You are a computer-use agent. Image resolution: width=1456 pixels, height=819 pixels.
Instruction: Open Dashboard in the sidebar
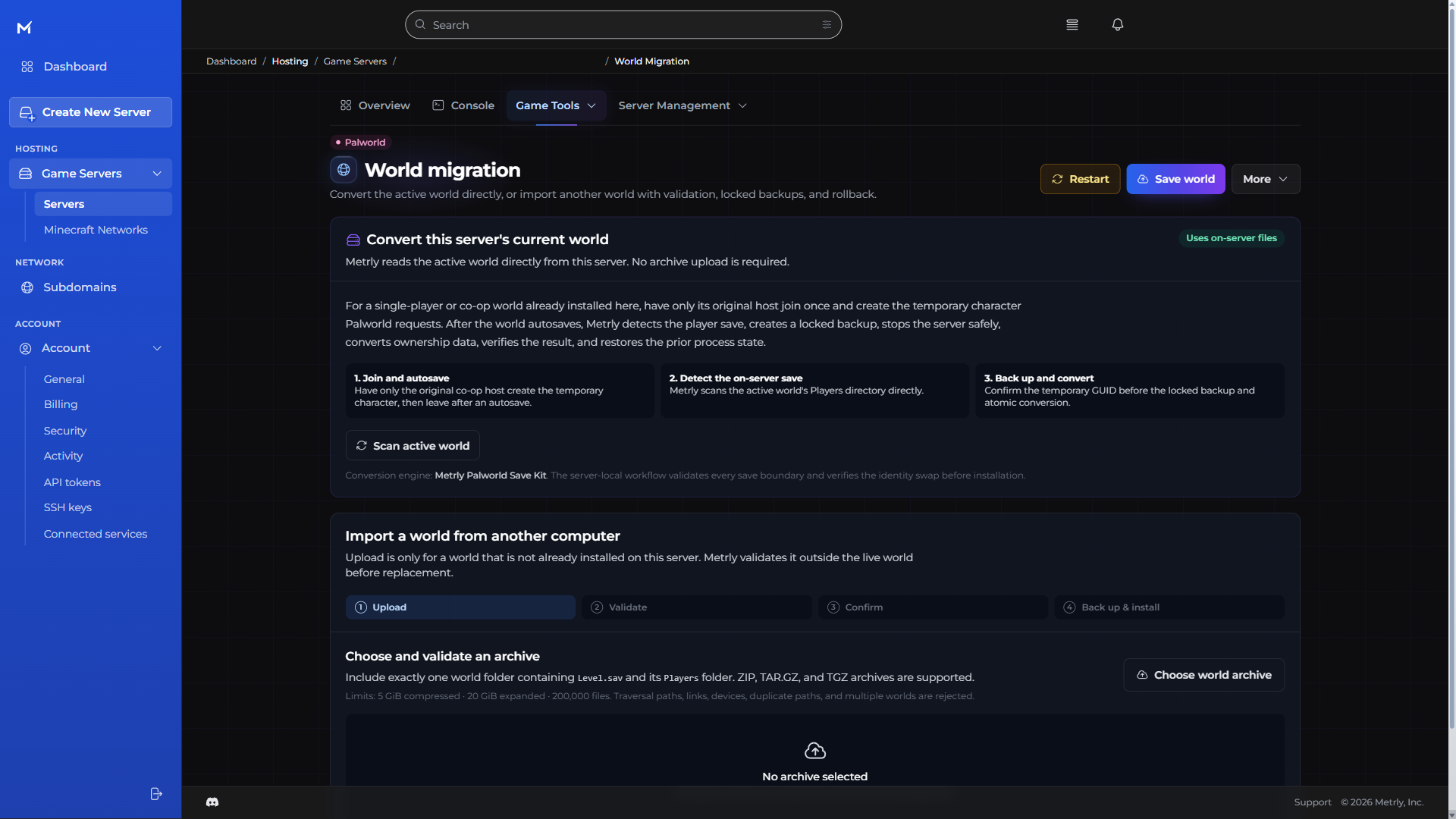(90, 67)
